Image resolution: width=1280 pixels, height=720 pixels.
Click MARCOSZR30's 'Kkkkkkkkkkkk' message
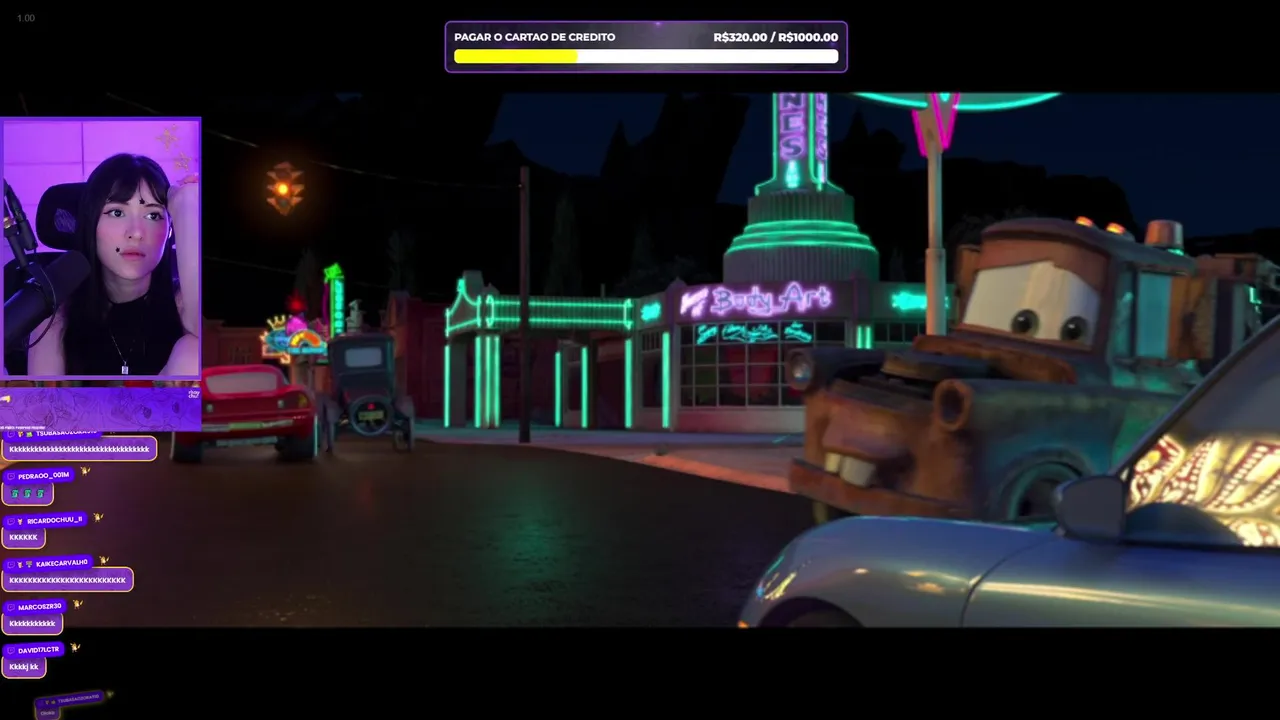click(32, 624)
